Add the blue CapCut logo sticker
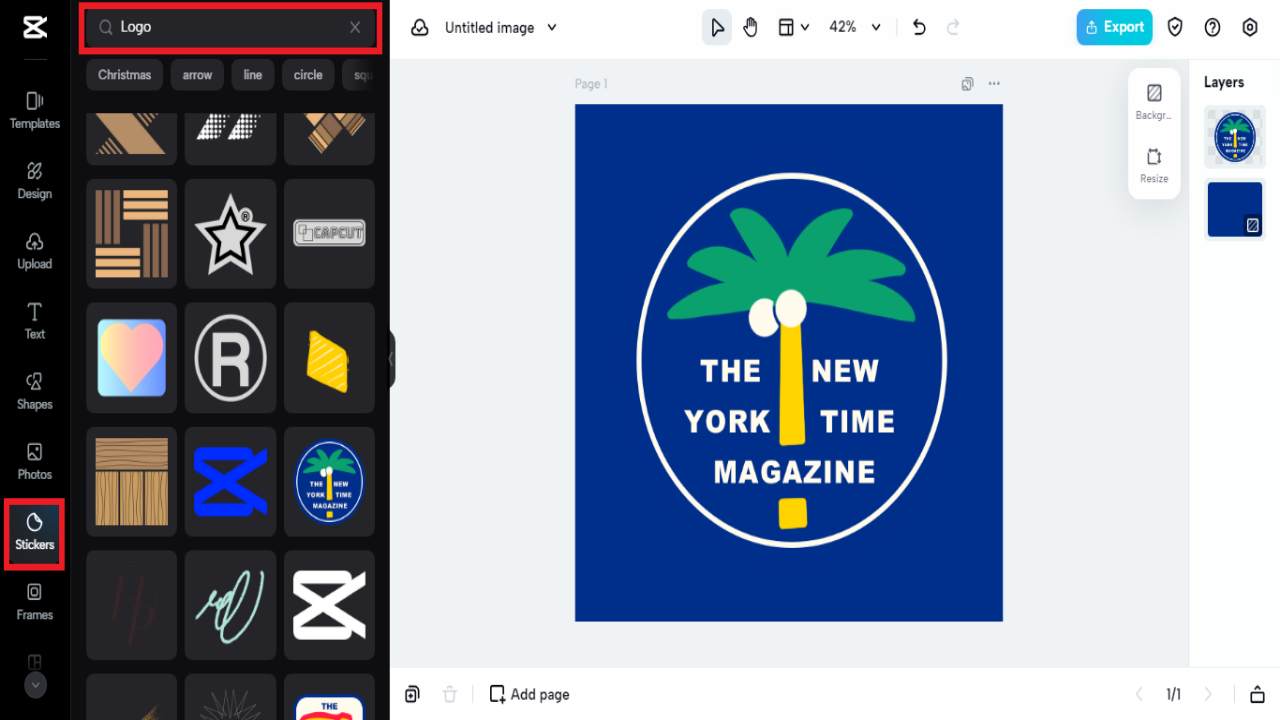Viewport: 1280px width, 720px height. click(230, 482)
